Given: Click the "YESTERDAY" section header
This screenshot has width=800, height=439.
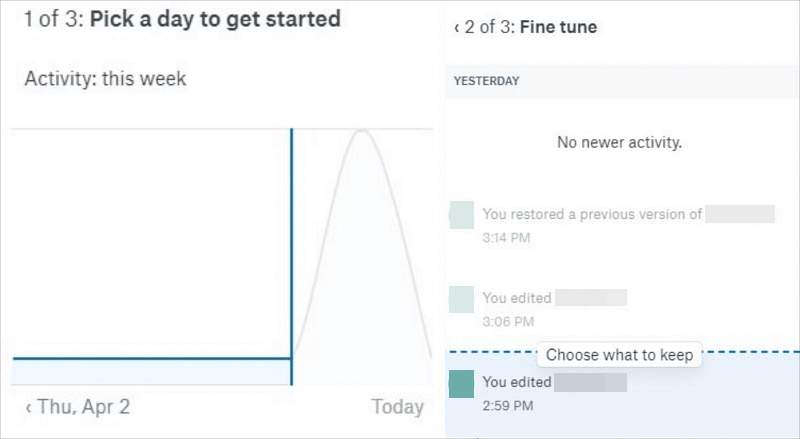Looking at the screenshot, I should [x=486, y=81].
